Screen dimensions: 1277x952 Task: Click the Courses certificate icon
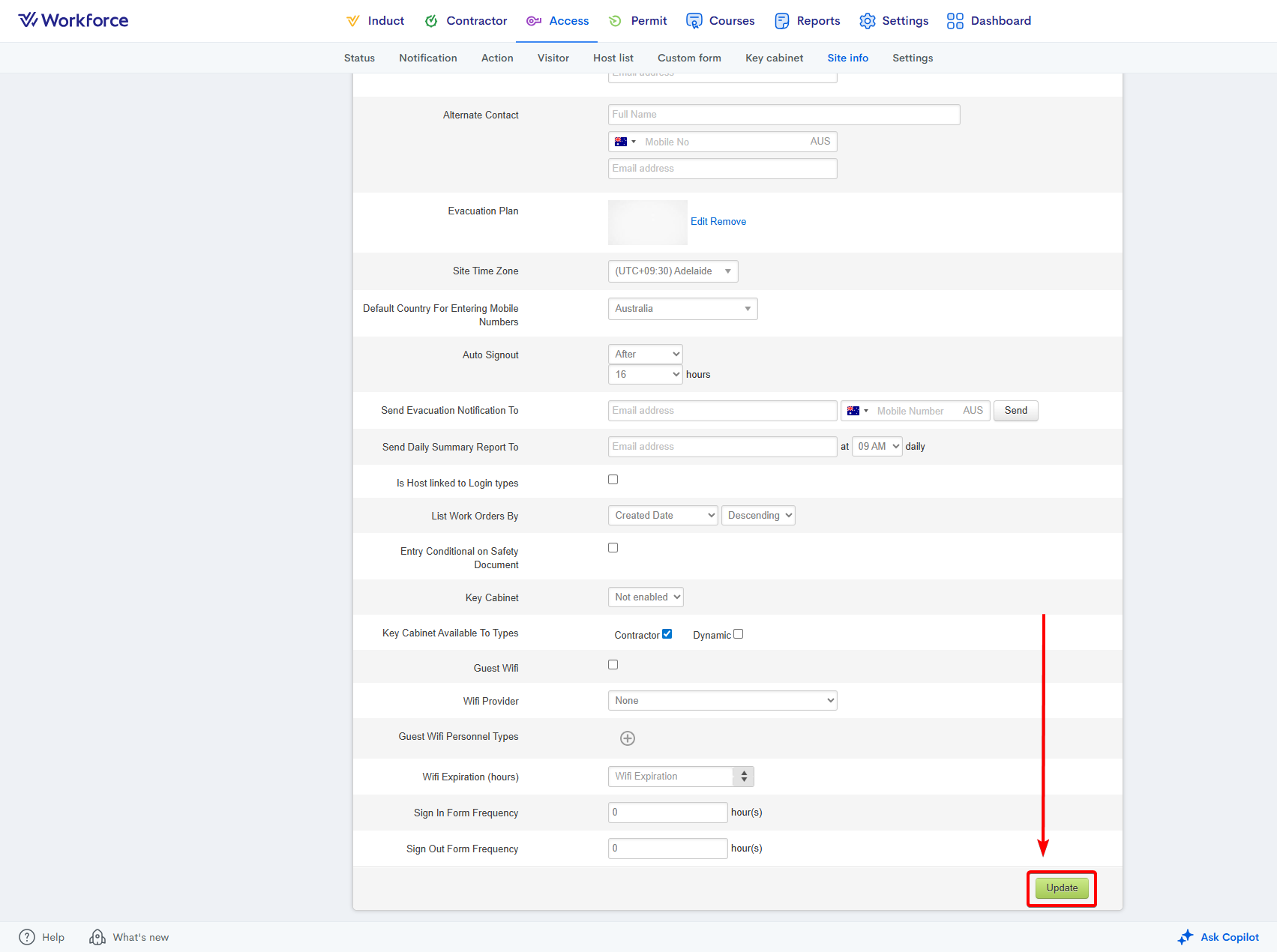click(x=694, y=21)
